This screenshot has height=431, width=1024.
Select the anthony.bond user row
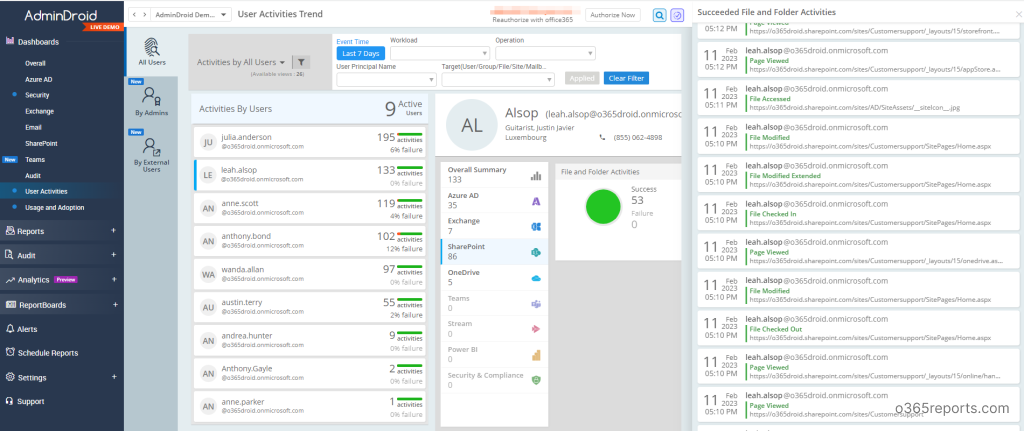(310, 242)
